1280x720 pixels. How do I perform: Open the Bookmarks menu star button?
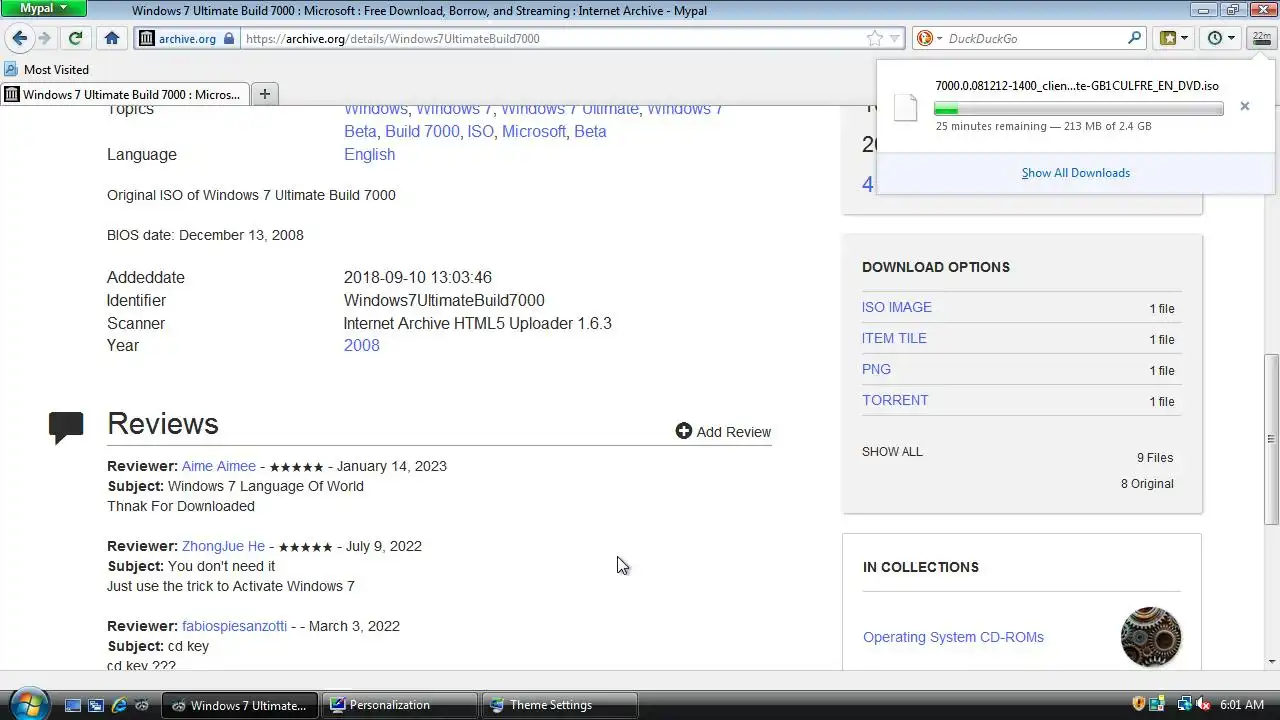(1167, 38)
